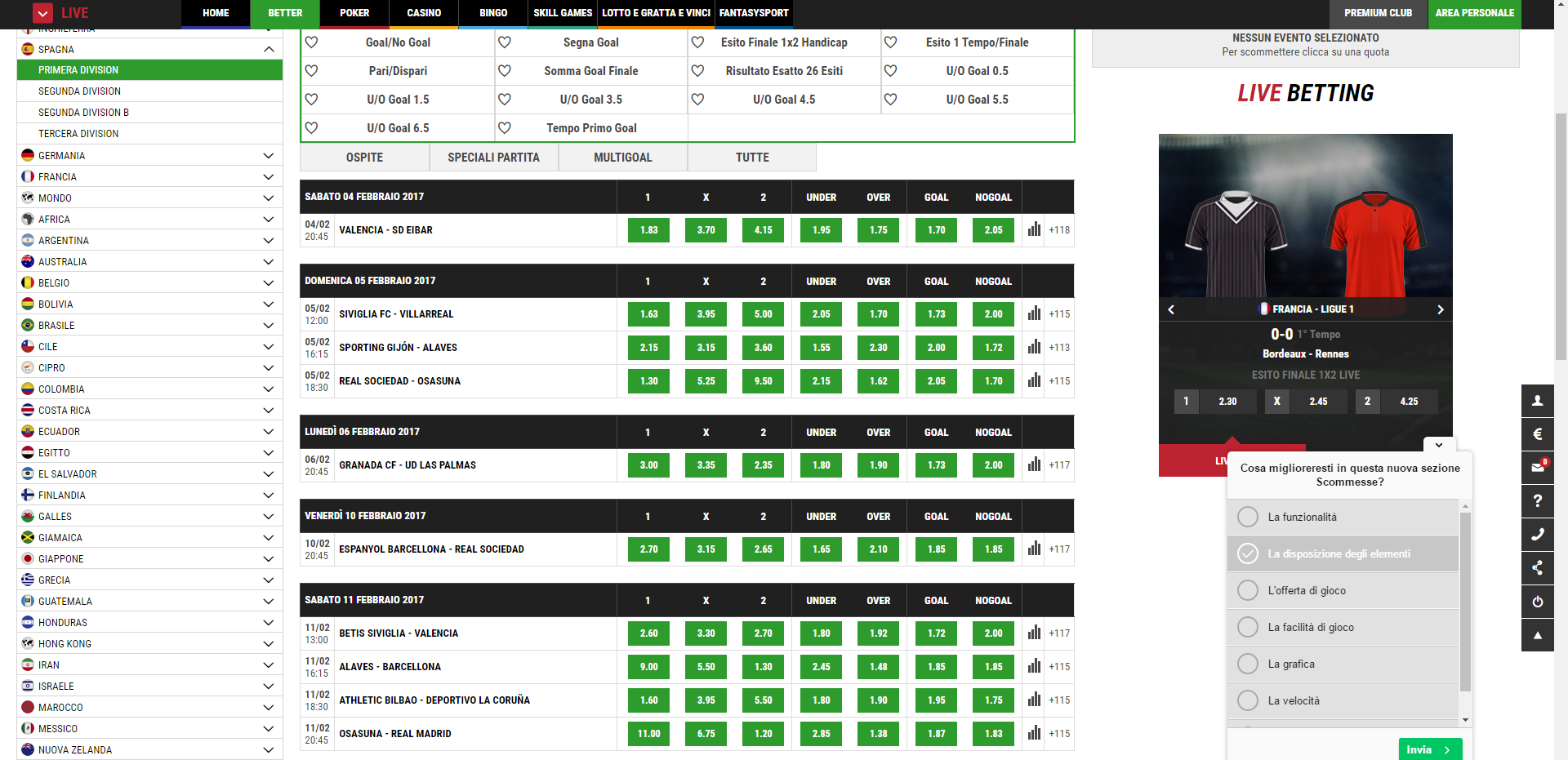Open statistics chart for Valencia - SD Eibar
Viewport: 1568px width, 760px height.
coord(1034,229)
